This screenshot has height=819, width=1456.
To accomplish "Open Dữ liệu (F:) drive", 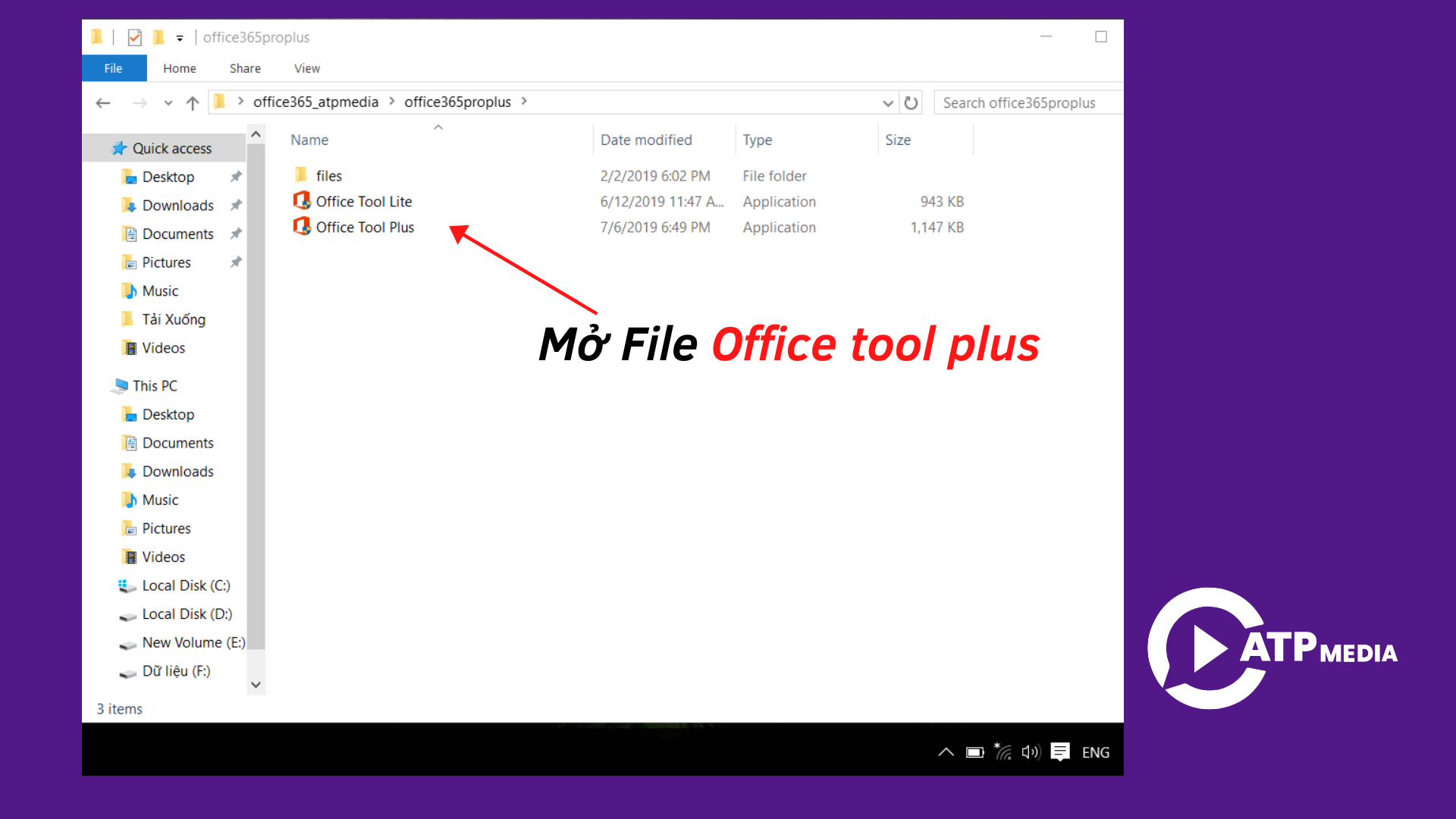I will point(176,671).
